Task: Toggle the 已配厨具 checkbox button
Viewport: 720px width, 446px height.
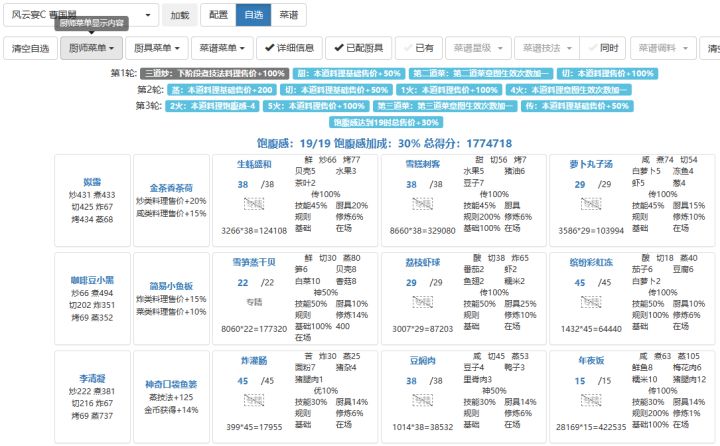Action: (x=359, y=48)
